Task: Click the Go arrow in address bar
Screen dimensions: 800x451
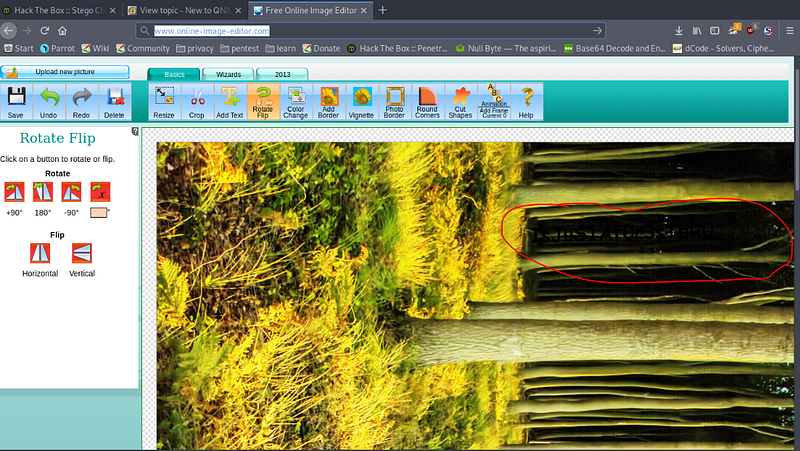Action: tap(597, 31)
